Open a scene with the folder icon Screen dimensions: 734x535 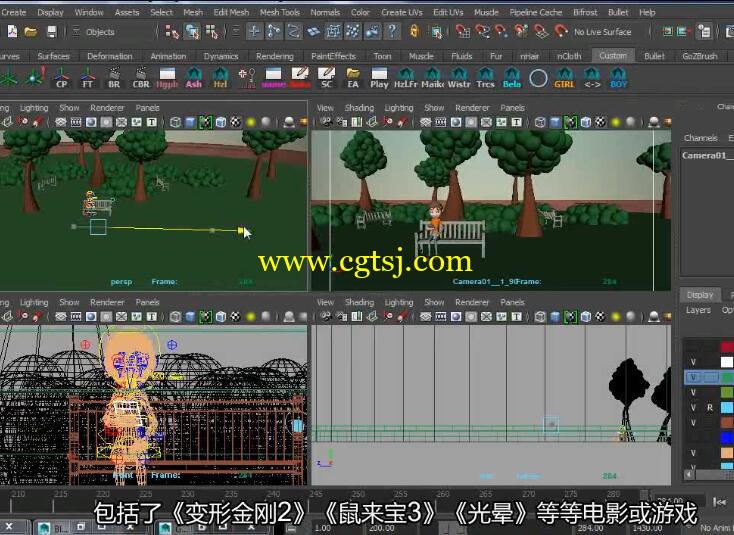[x=31, y=31]
